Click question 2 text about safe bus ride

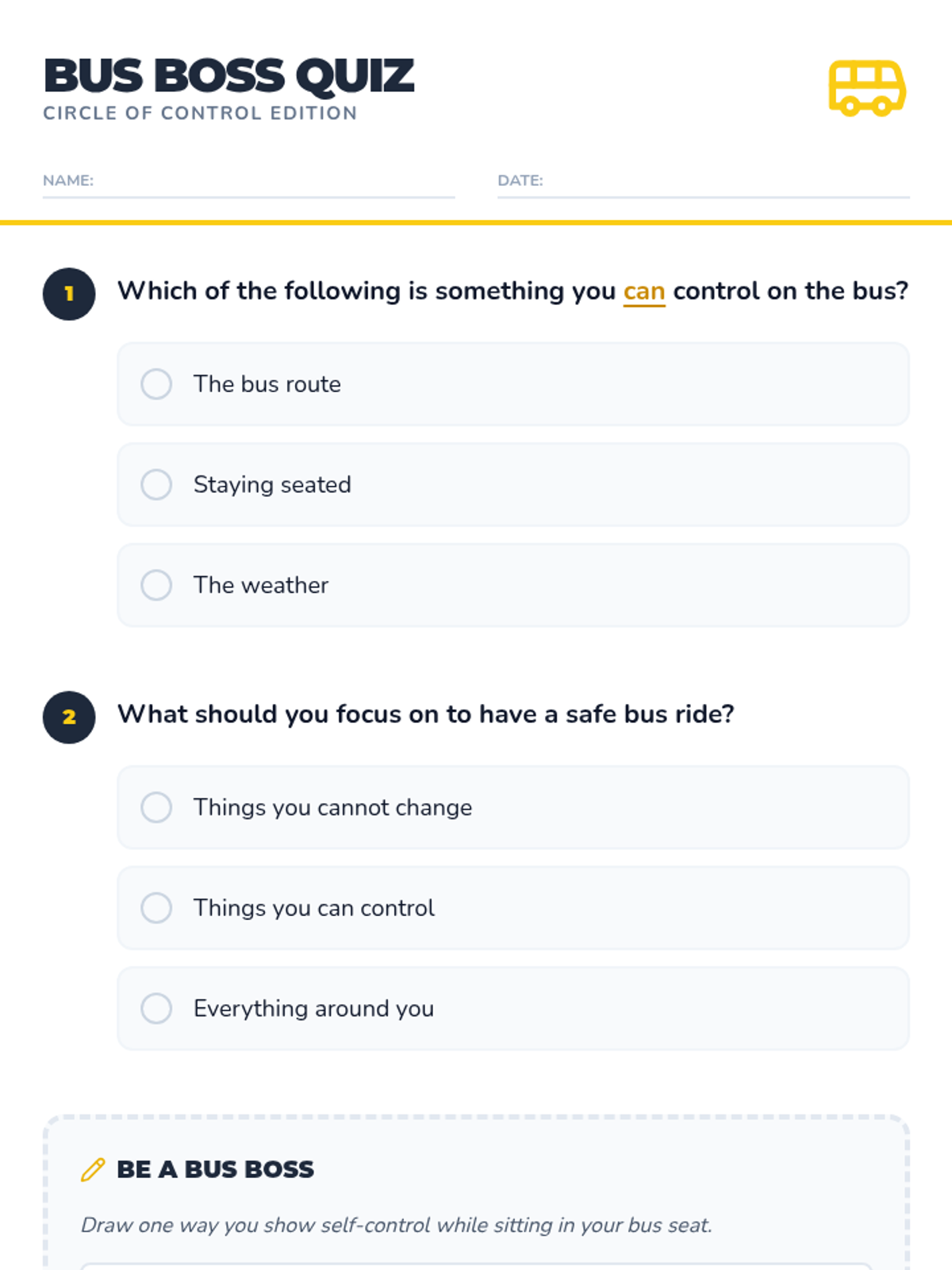click(x=426, y=714)
